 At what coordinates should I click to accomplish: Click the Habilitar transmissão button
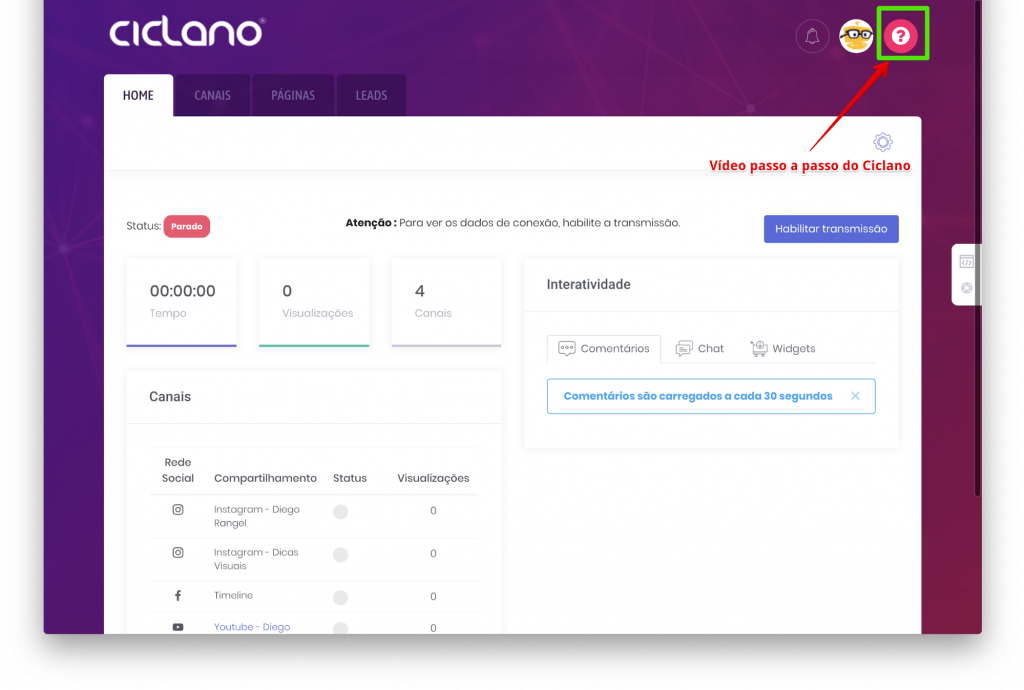pos(831,229)
